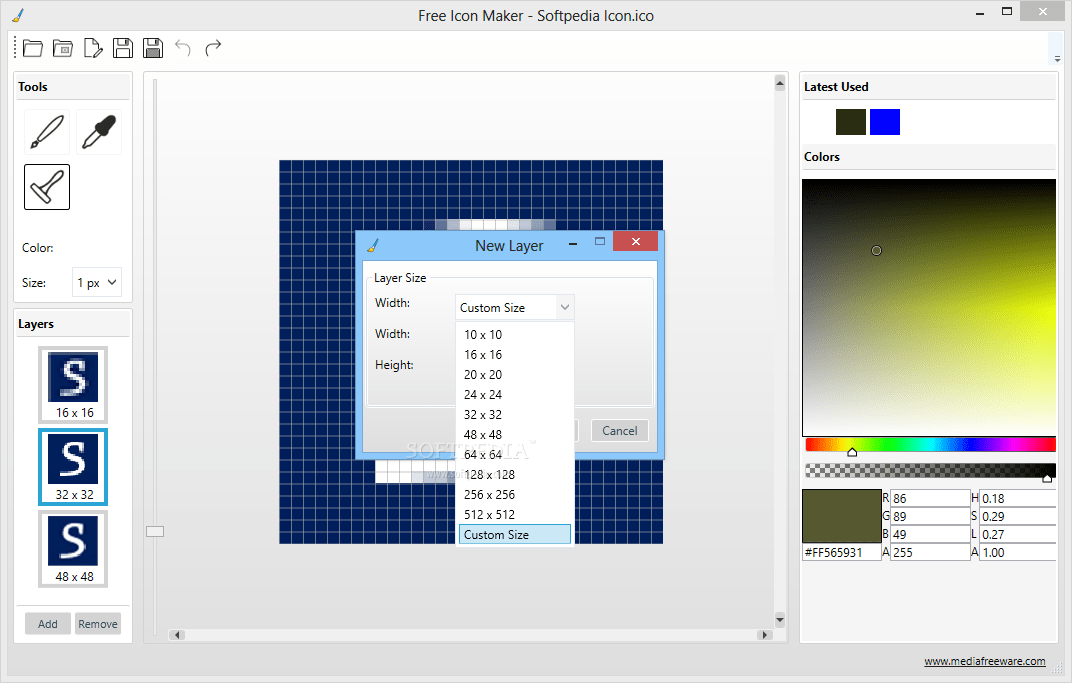Open the layer Width size dropdown
The width and height of the screenshot is (1072, 683).
(514, 307)
